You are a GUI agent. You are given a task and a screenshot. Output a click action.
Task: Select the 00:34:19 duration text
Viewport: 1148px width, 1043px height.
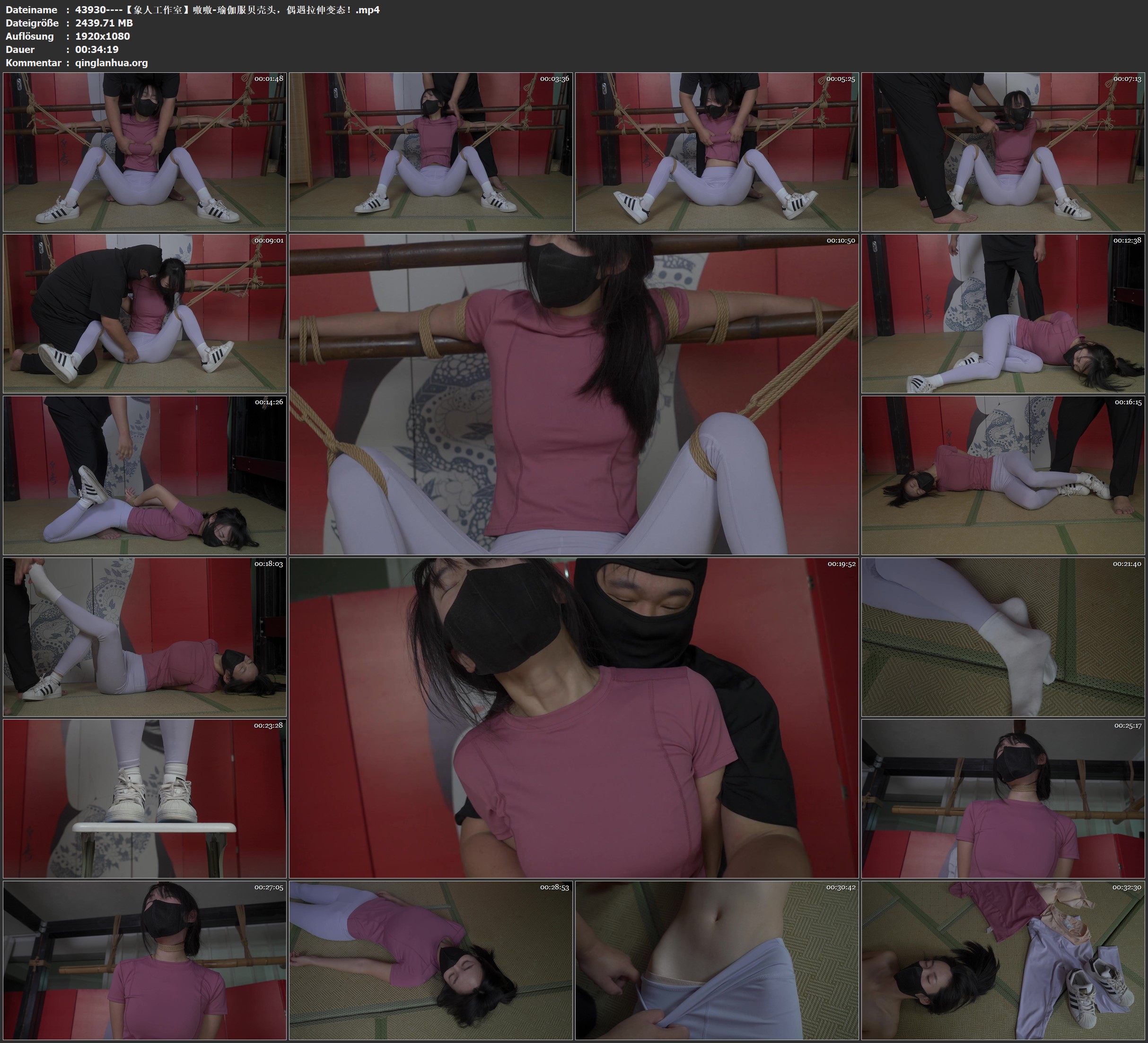point(97,50)
